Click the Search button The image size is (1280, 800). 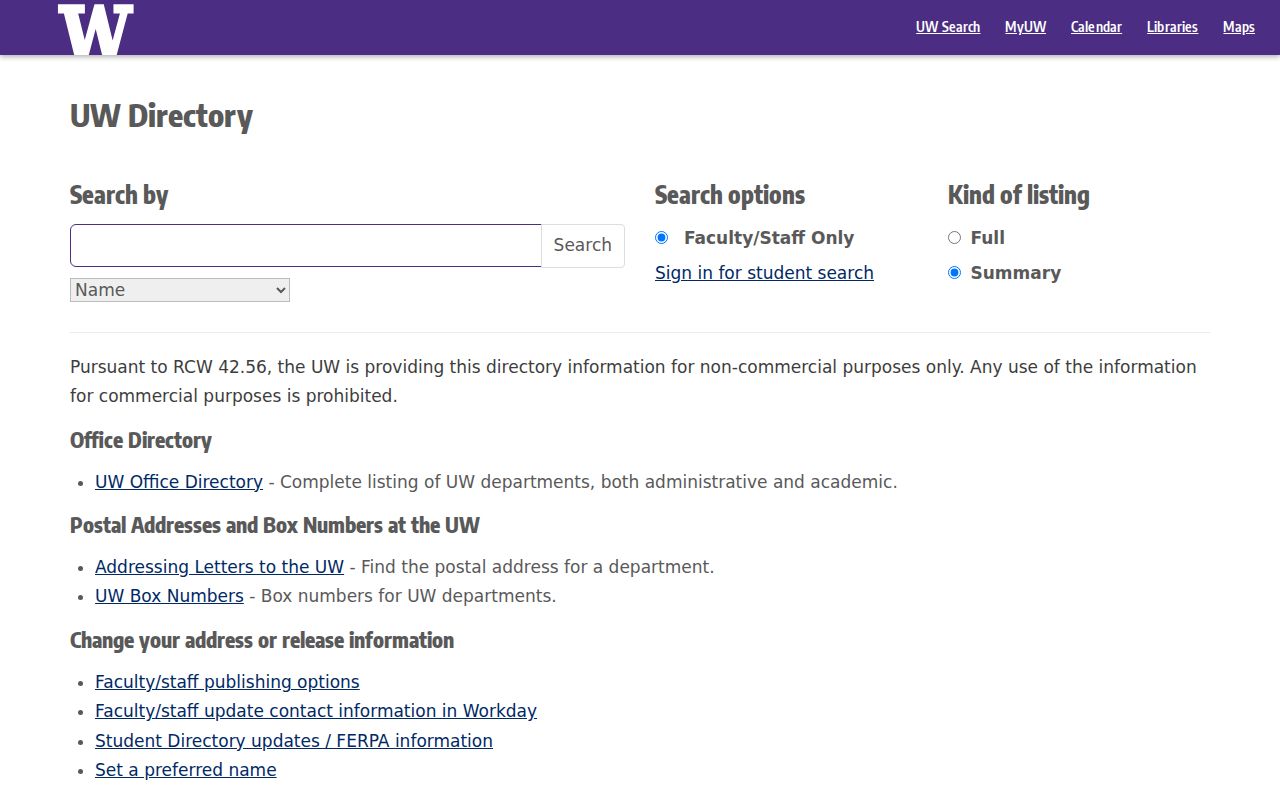(583, 245)
